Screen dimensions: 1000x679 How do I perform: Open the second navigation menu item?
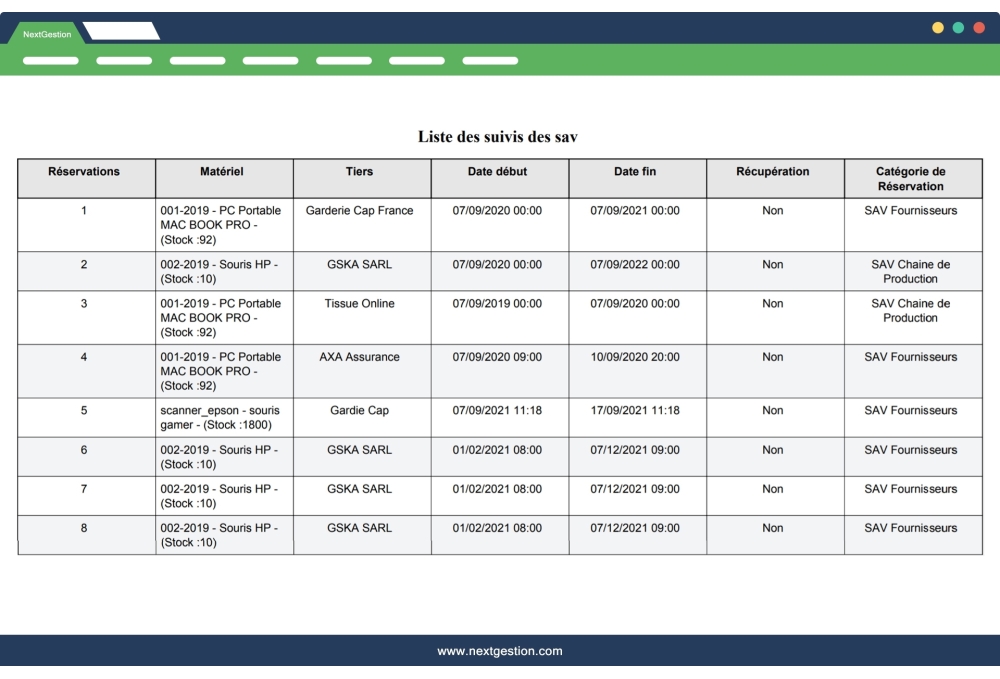(124, 60)
